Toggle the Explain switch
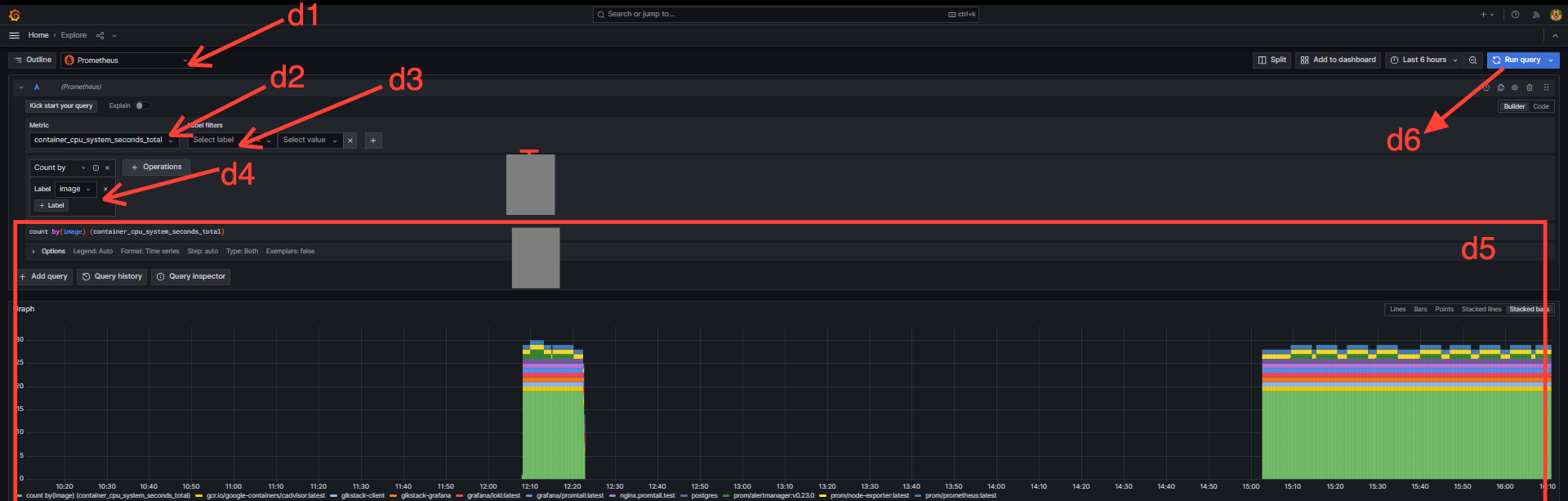The height and width of the screenshot is (501, 1568). 143,105
